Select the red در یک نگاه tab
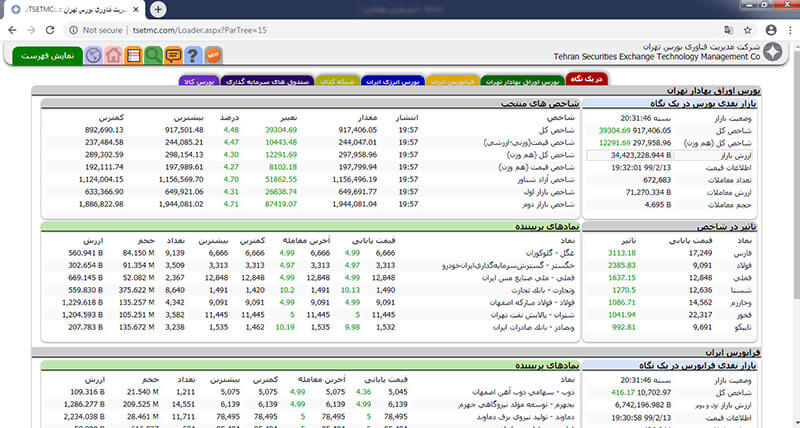800x428 pixels. click(587, 79)
